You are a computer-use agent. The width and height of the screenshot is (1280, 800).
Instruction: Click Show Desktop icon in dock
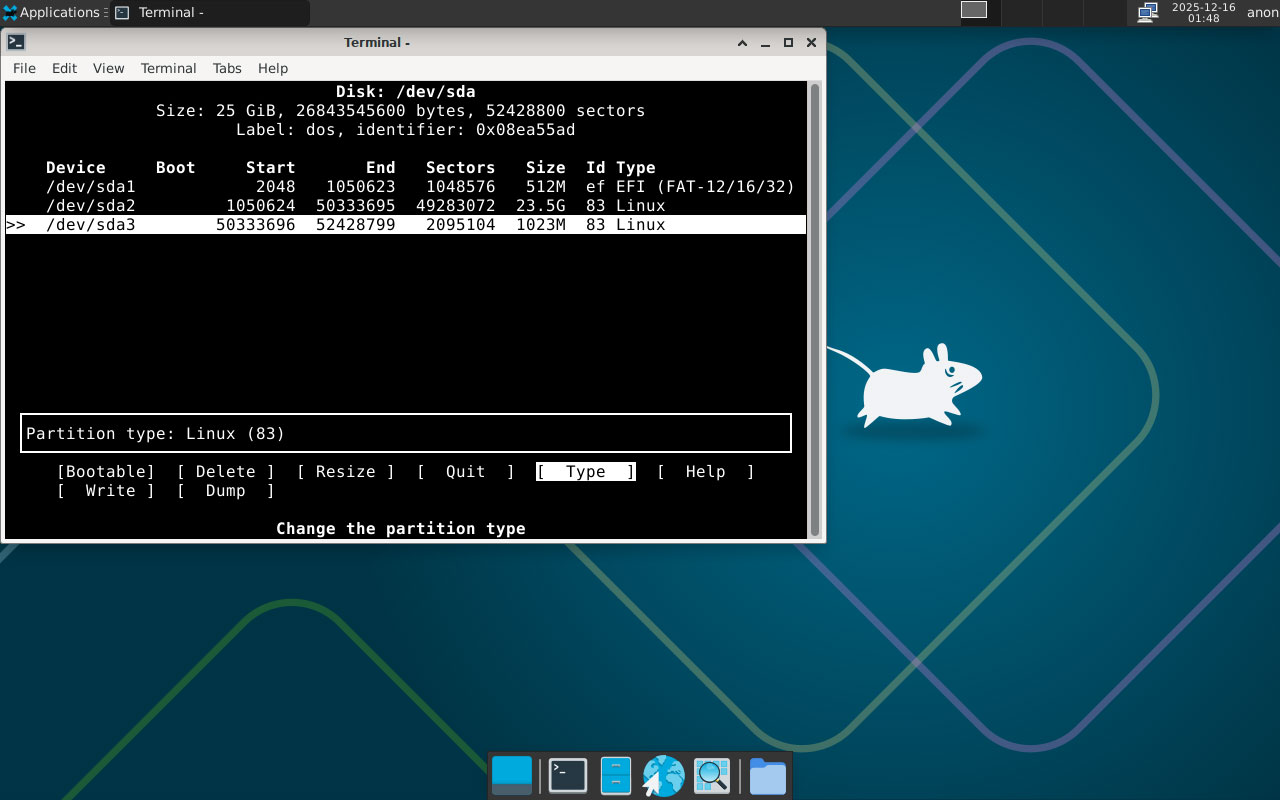pos(512,776)
